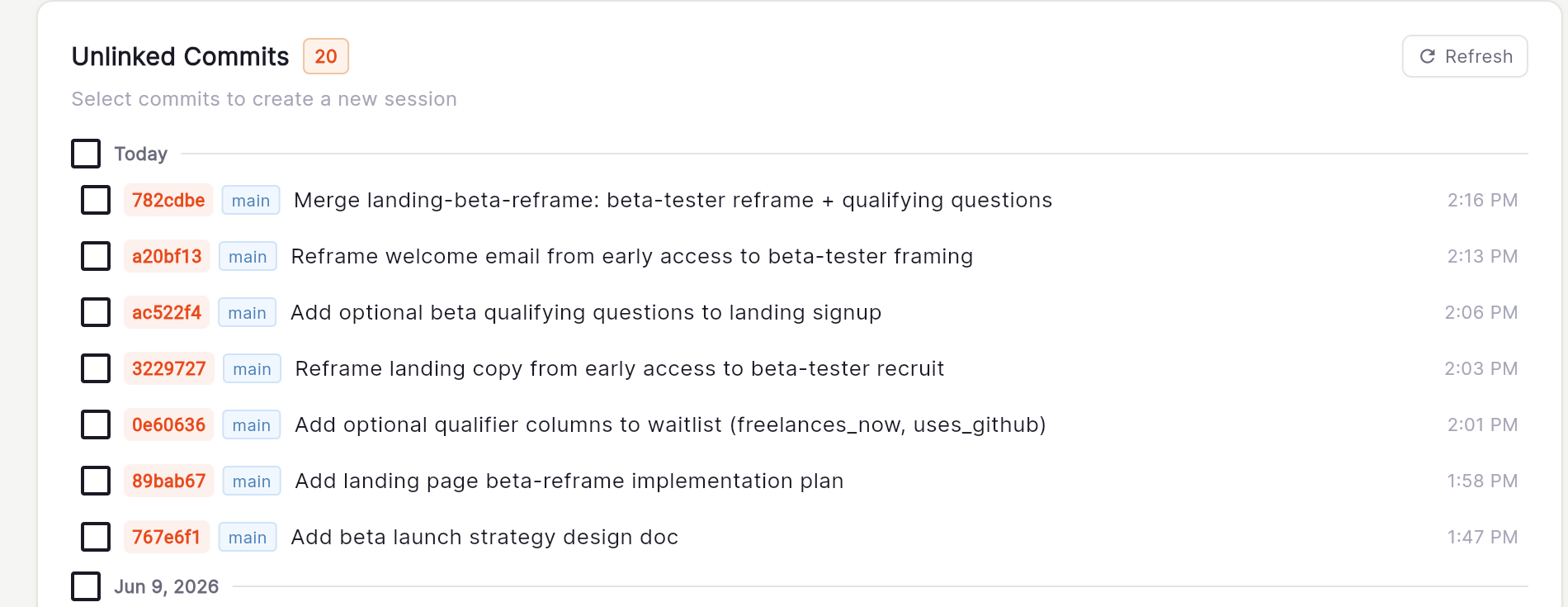Click the 2:16 PM timestamp
Viewport: 1568px width, 607px height.
pyautogui.click(x=1482, y=200)
